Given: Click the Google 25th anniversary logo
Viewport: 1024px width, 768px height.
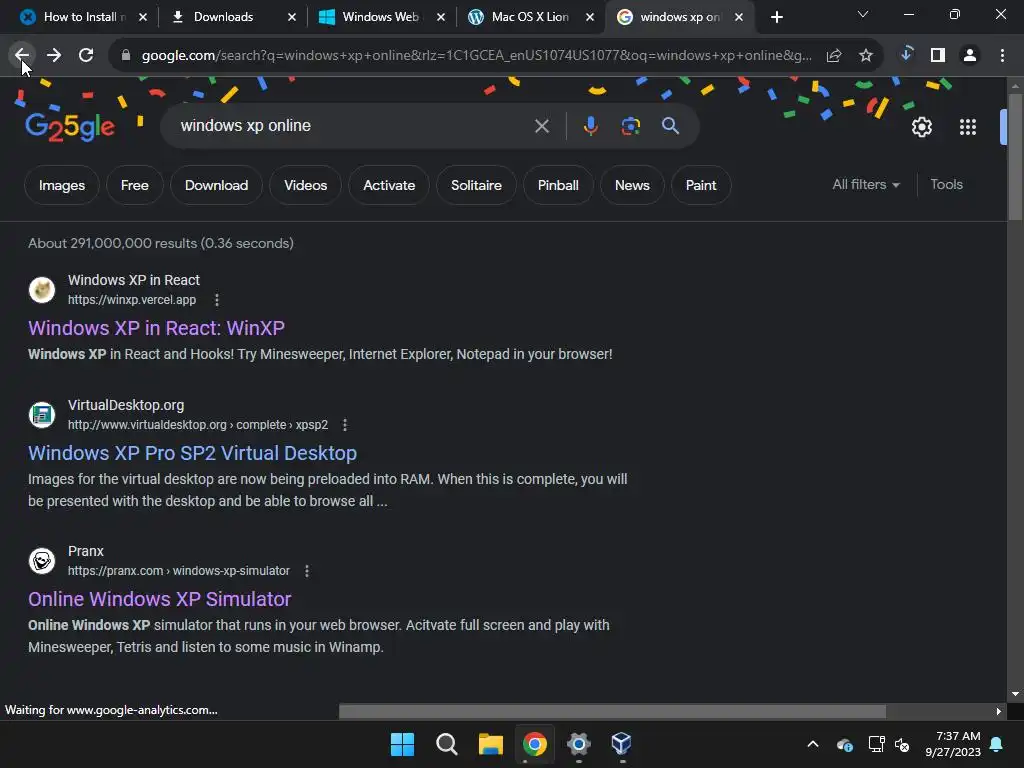Looking at the screenshot, I should click(x=70, y=127).
